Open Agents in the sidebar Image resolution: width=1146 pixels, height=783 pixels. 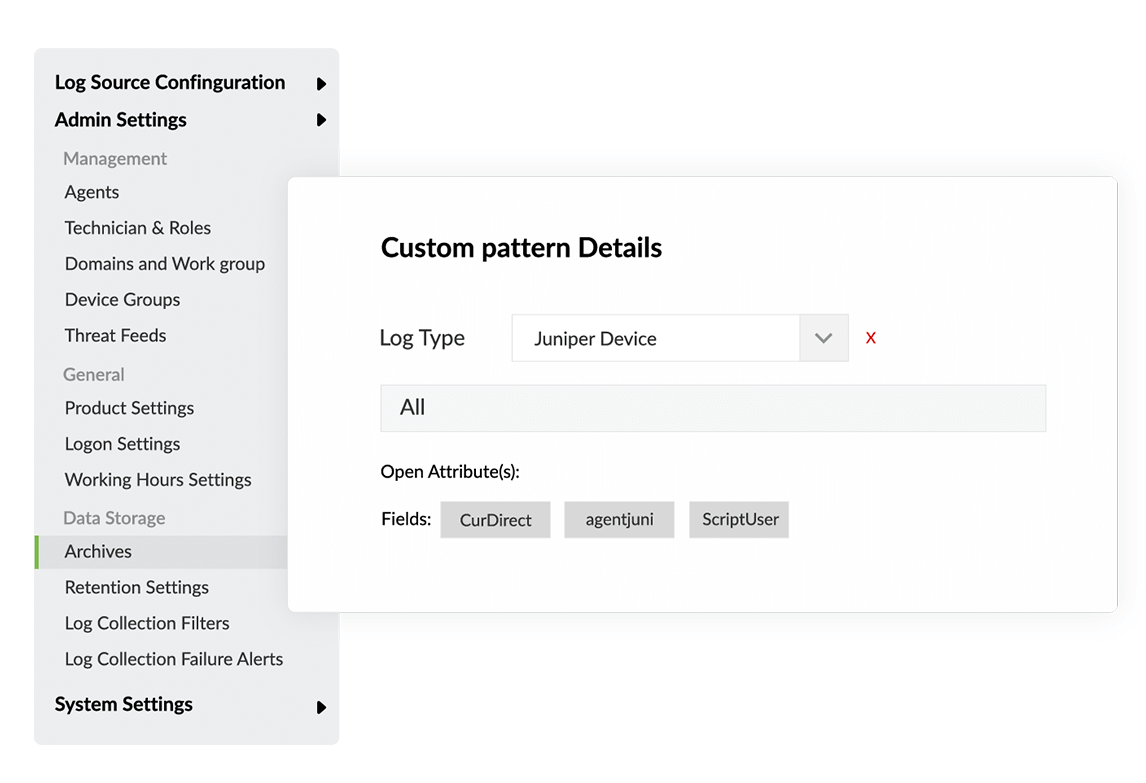92,192
